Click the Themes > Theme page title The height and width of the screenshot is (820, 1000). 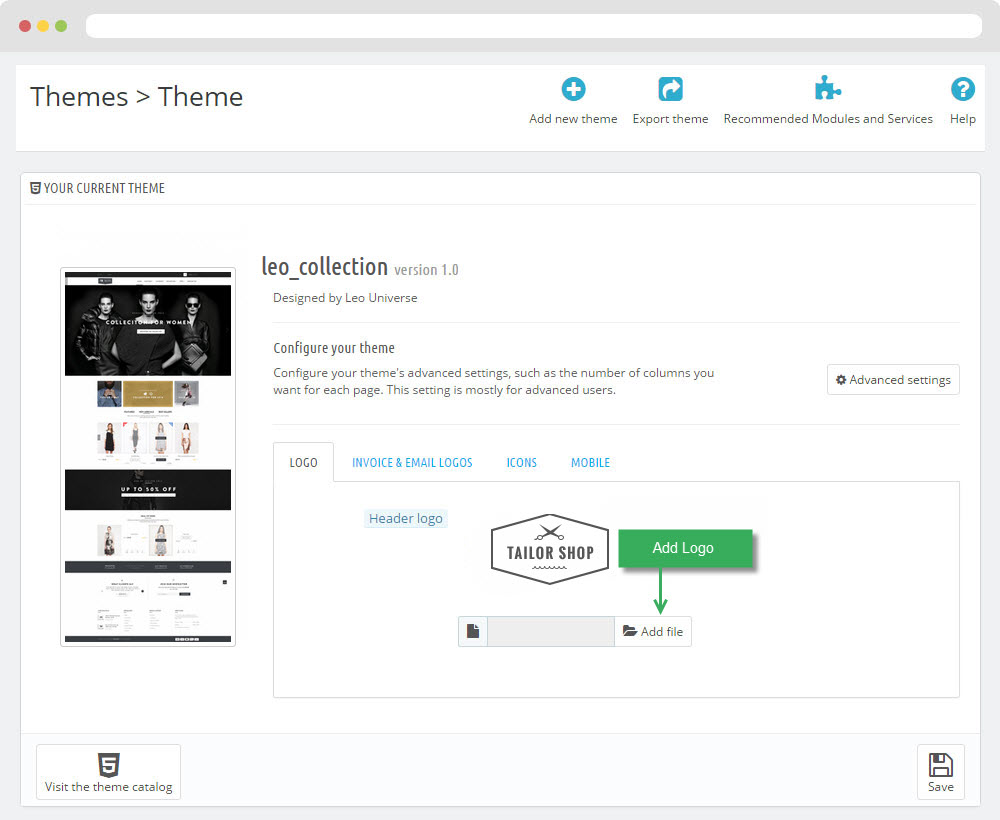coord(136,97)
